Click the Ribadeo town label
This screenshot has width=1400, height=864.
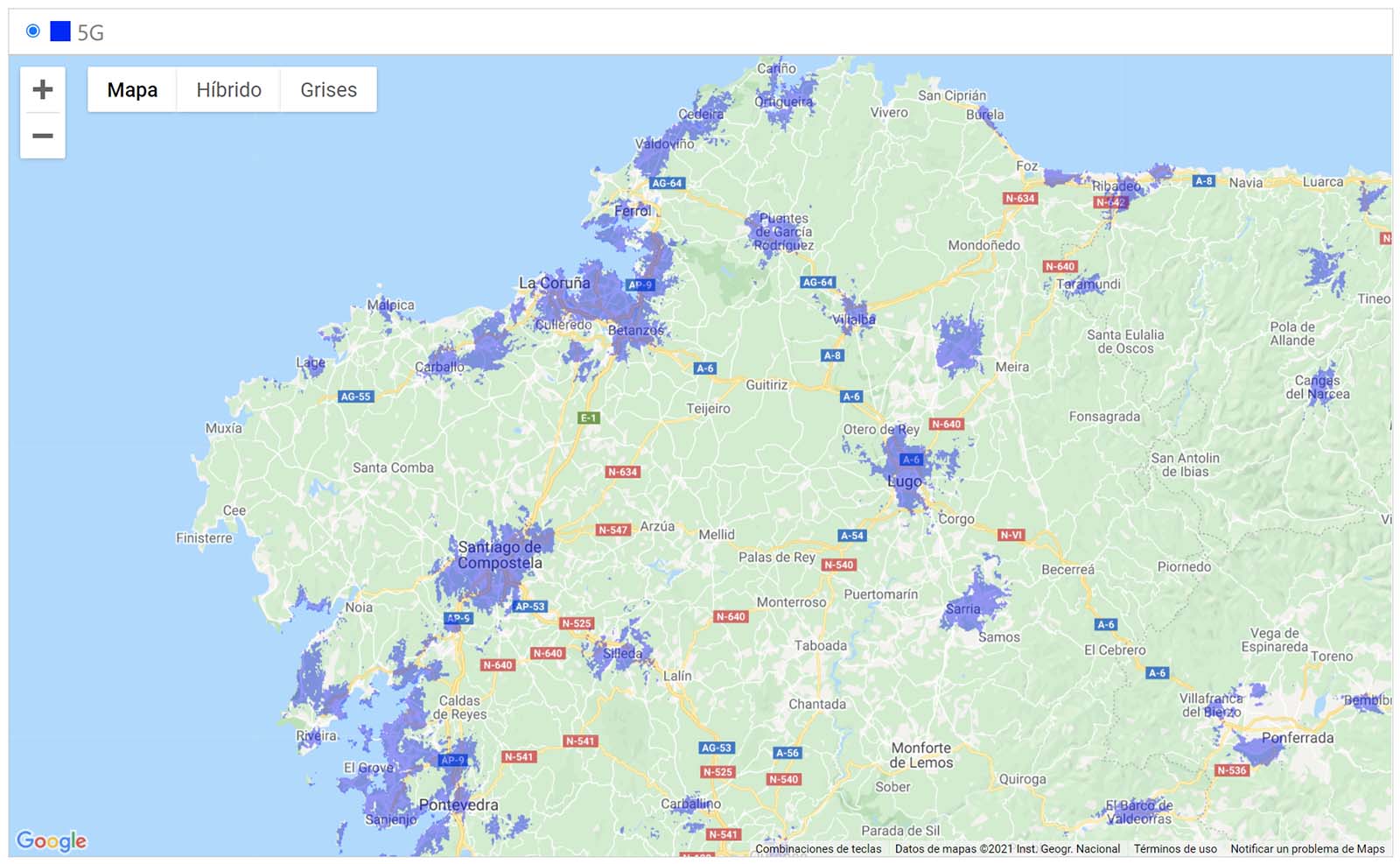pos(1116,186)
